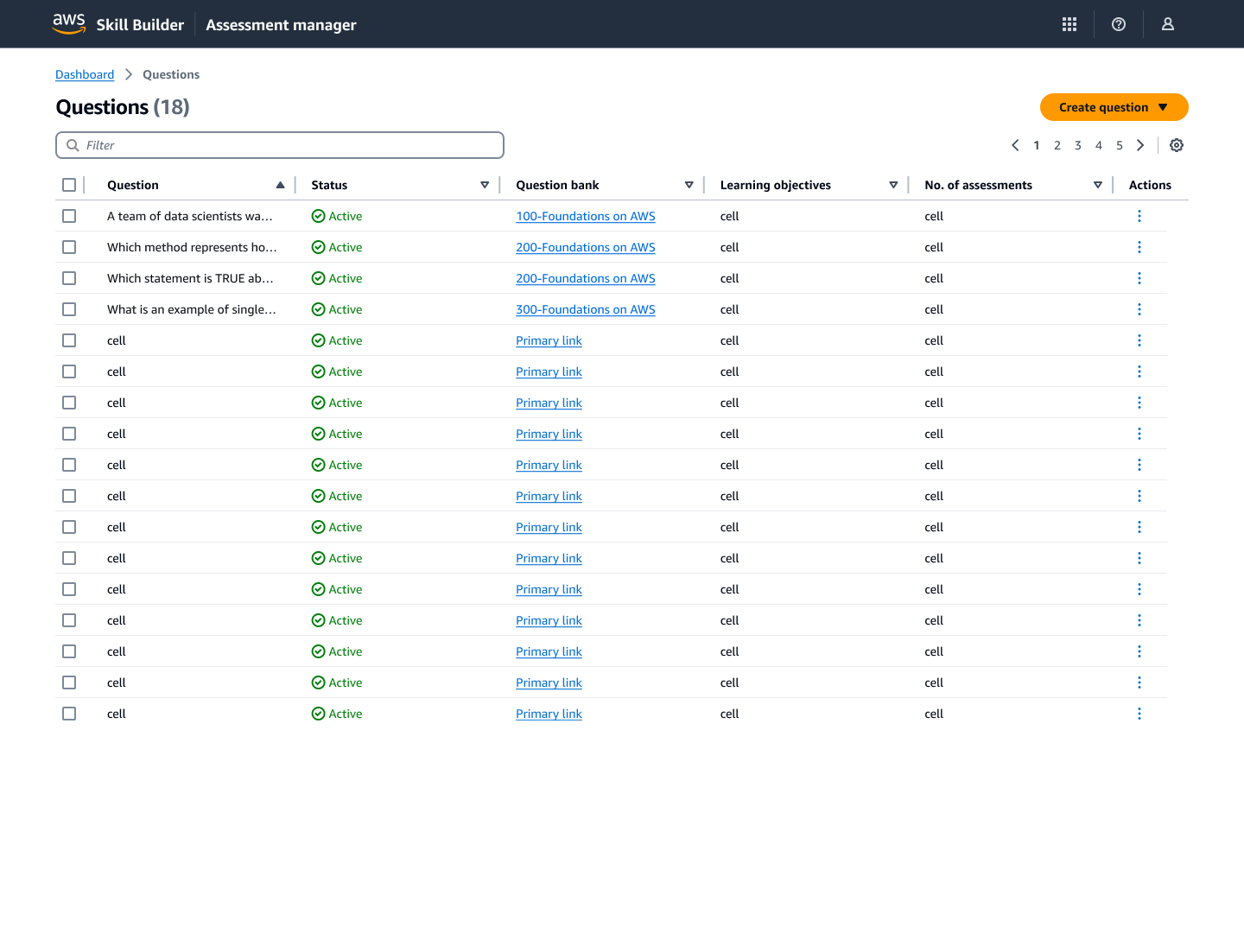Screen dimensions: 1244x952
Task: Click the Actions column header
Action: 1150,185
